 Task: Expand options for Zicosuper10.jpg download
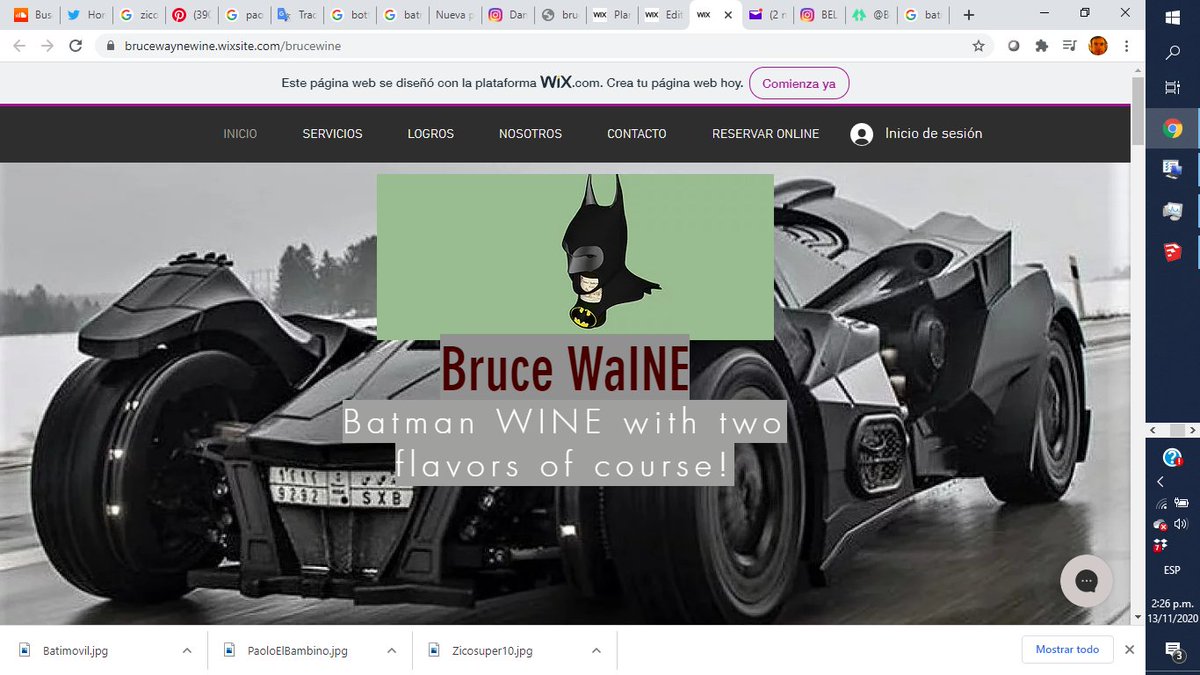pyautogui.click(x=596, y=650)
